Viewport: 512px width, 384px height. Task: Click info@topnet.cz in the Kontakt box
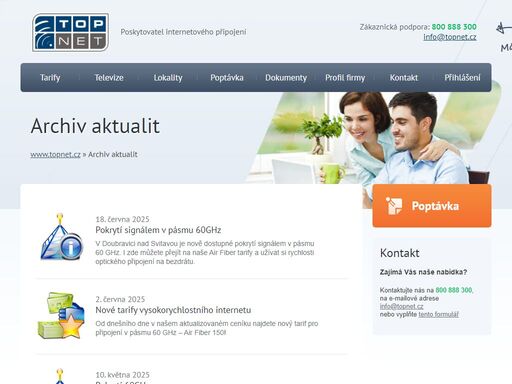point(401,306)
